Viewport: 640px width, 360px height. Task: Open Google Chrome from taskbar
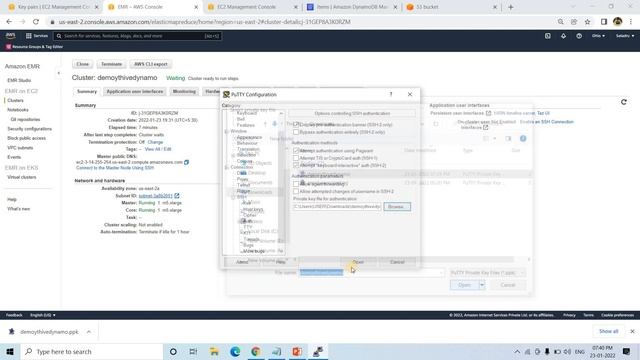(256, 351)
